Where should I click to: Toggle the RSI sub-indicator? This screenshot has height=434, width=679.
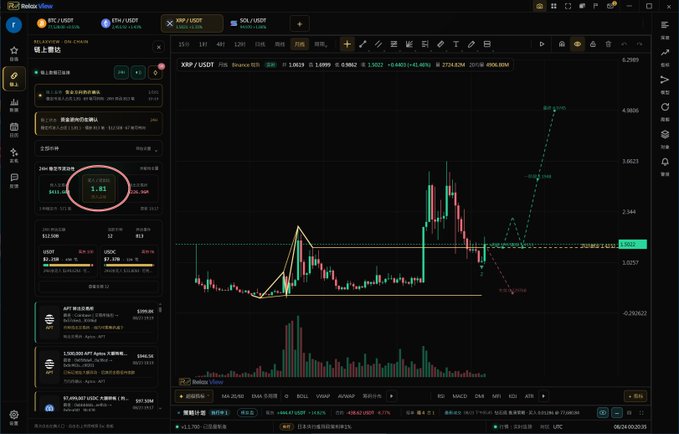click(x=441, y=396)
